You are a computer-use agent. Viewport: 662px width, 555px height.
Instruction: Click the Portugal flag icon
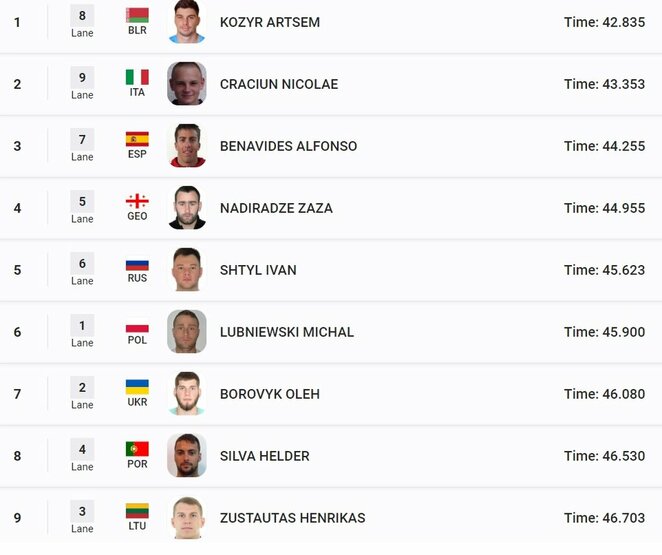137,449
